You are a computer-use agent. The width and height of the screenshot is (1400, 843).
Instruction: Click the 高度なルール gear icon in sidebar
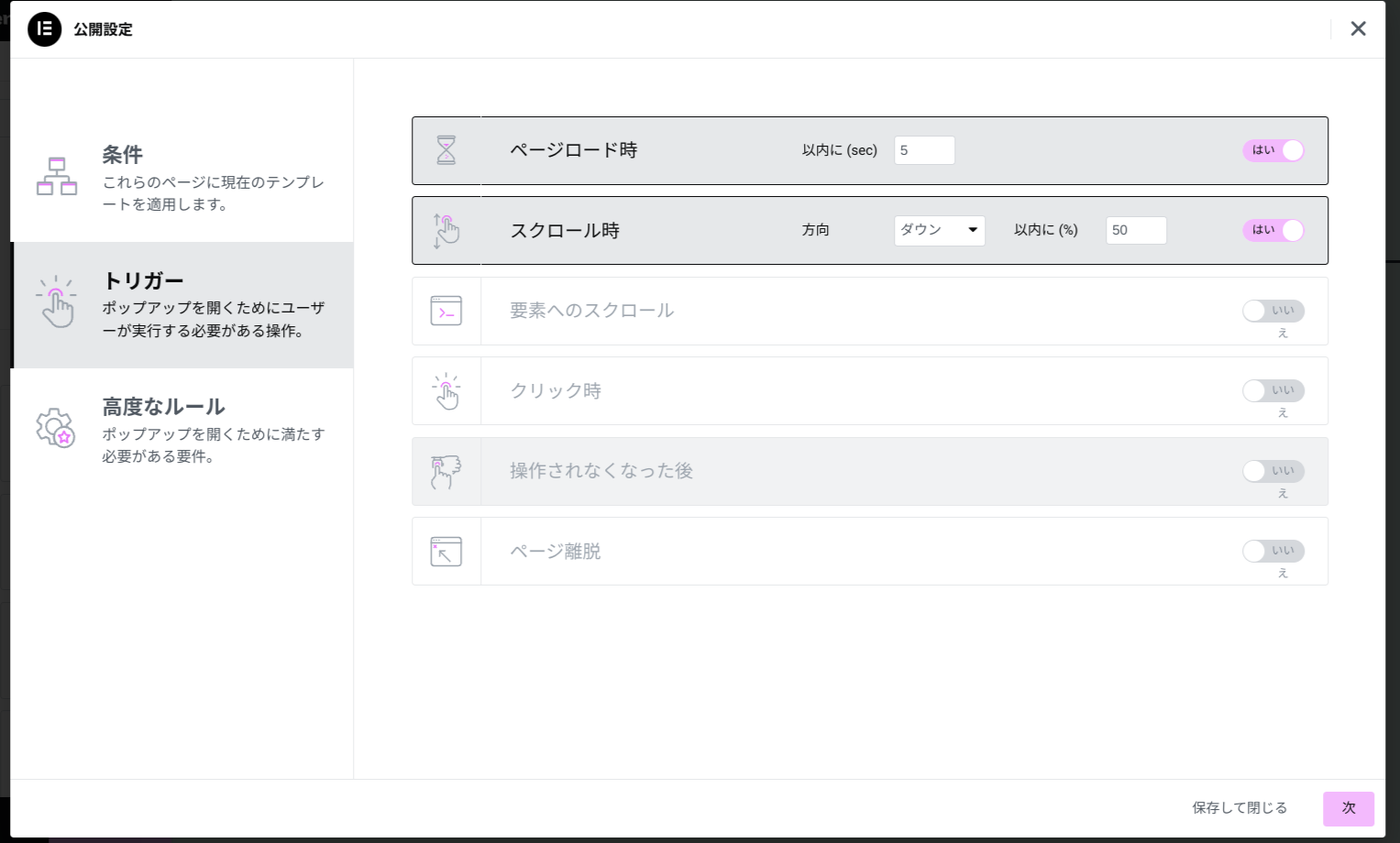click(x=56, y=428)
